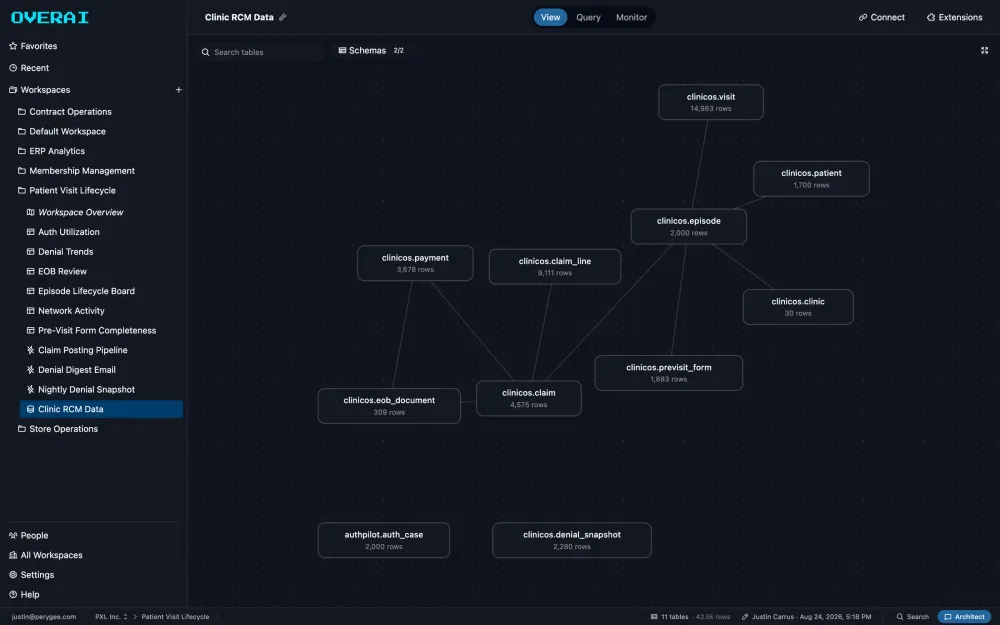The width and height of the screenshot is (1000, 625).
Task: Click the Workspace Overview map icon
Action: tap(30, 212)
